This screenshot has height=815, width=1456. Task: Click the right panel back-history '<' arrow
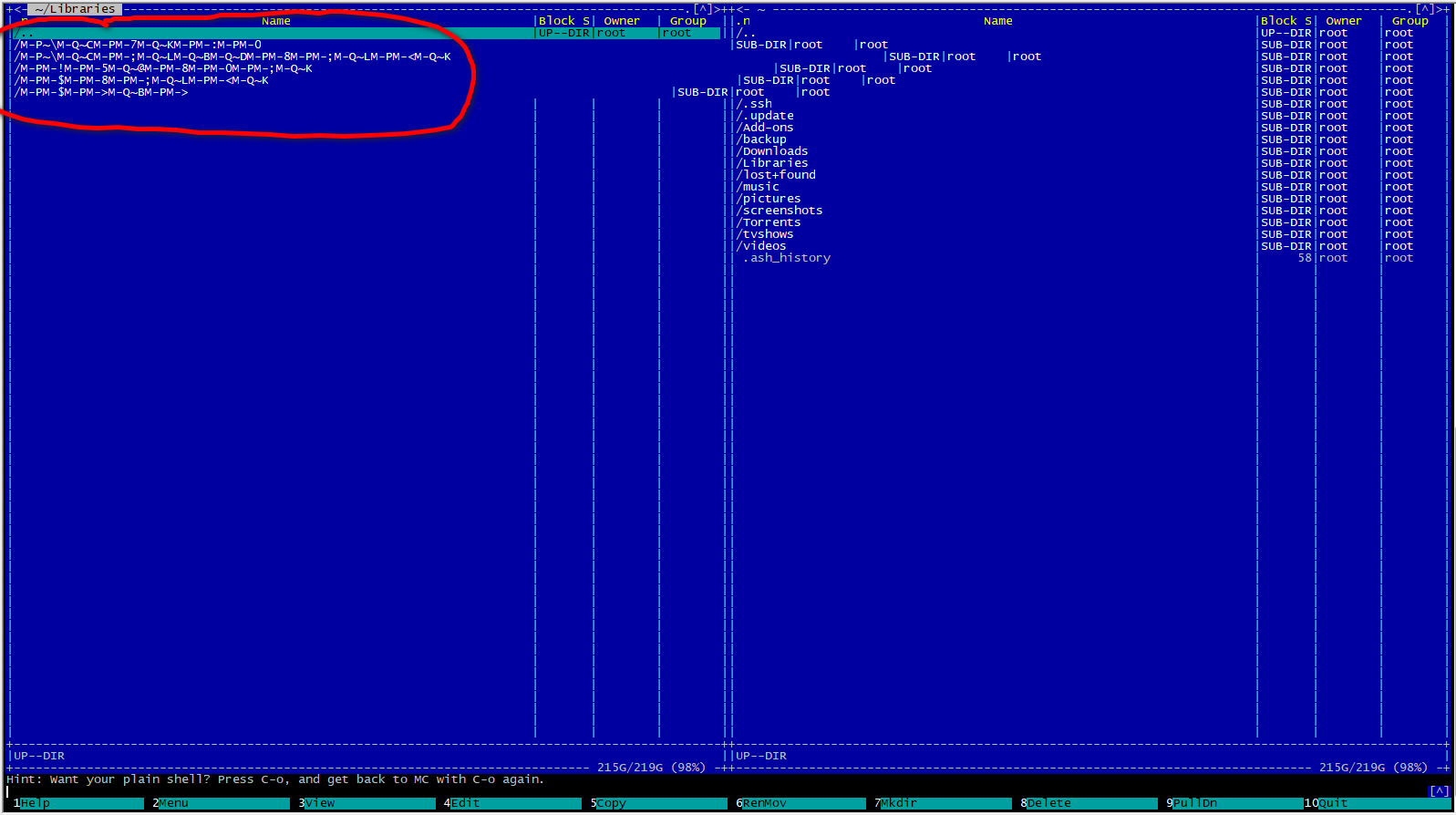coord(739,9)
